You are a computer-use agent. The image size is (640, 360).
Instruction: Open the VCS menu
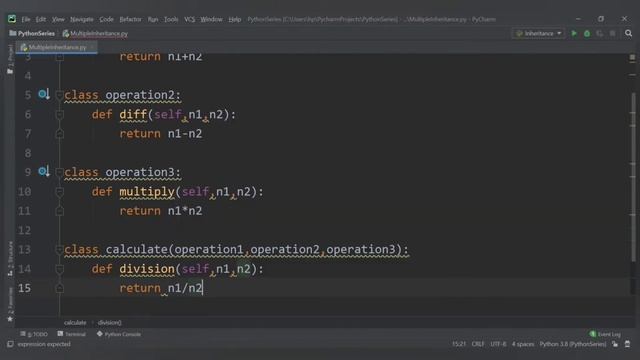tap(189, 19)
